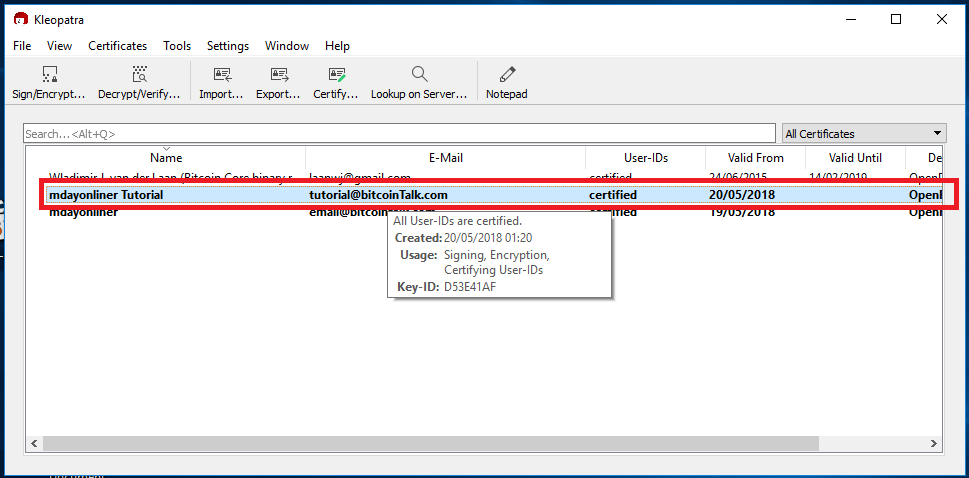Screen dimensions: 969x478
Task: Open the View menu
Action: coord(59,46)
